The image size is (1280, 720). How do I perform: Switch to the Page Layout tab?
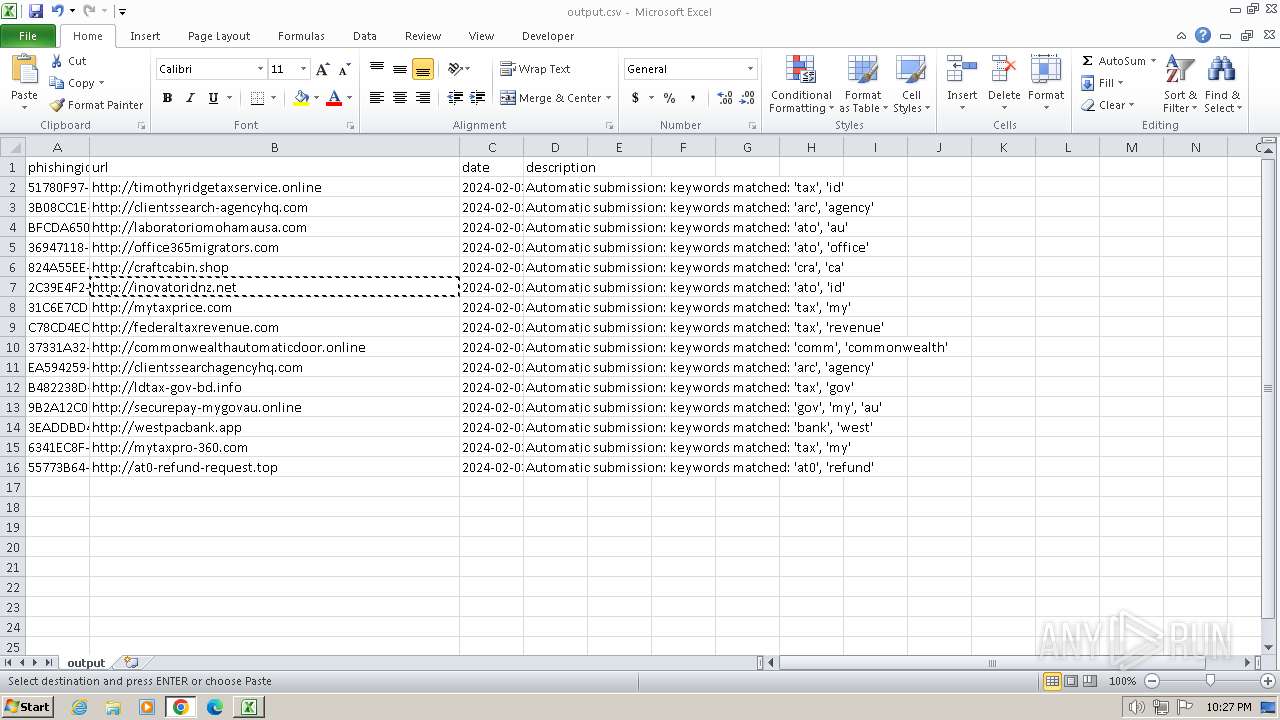(x=219, y=36)
